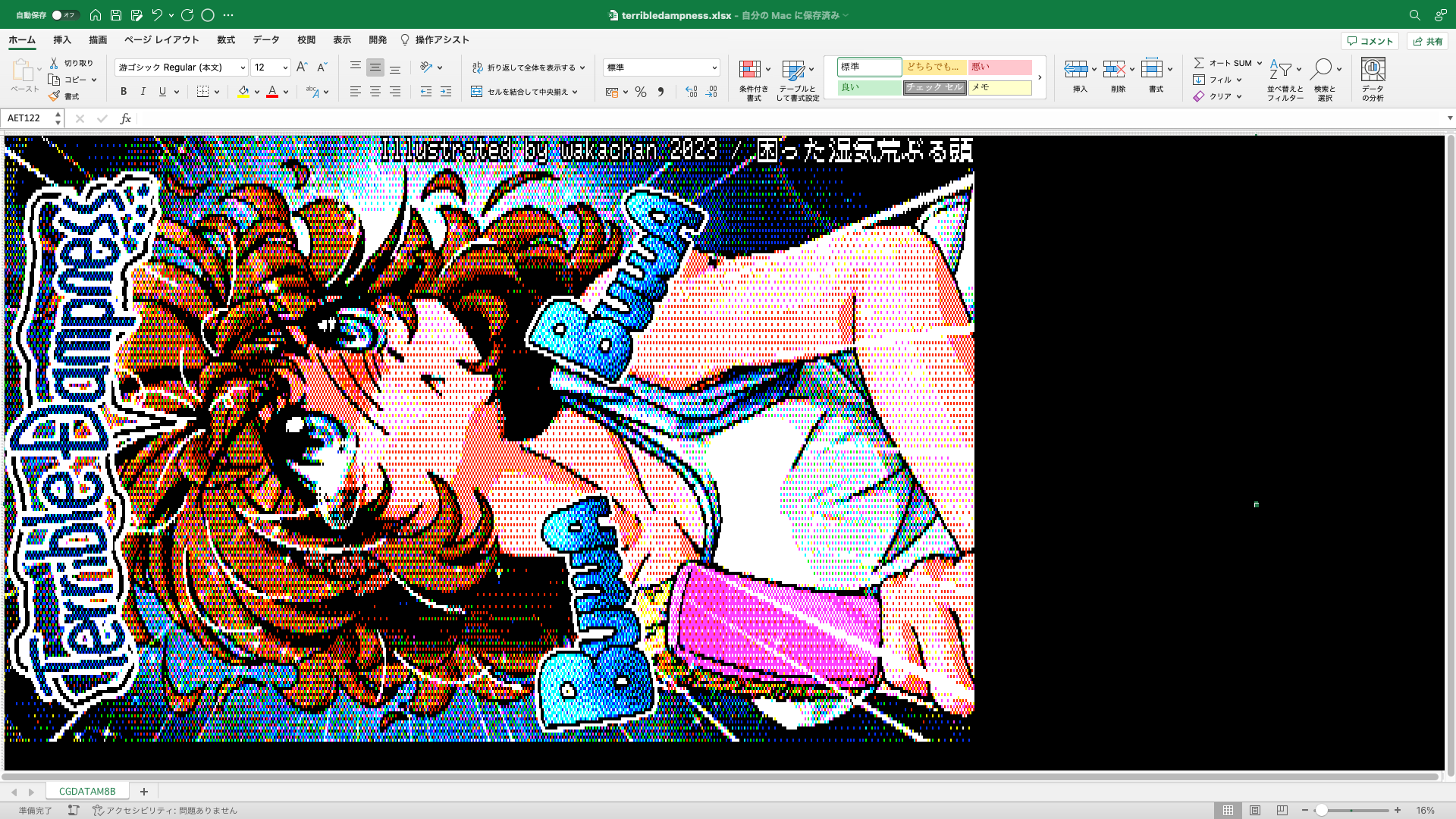1456x819 pixels.
Task: Click Tell Me (操作アシスト)
Action: (435, 40)
